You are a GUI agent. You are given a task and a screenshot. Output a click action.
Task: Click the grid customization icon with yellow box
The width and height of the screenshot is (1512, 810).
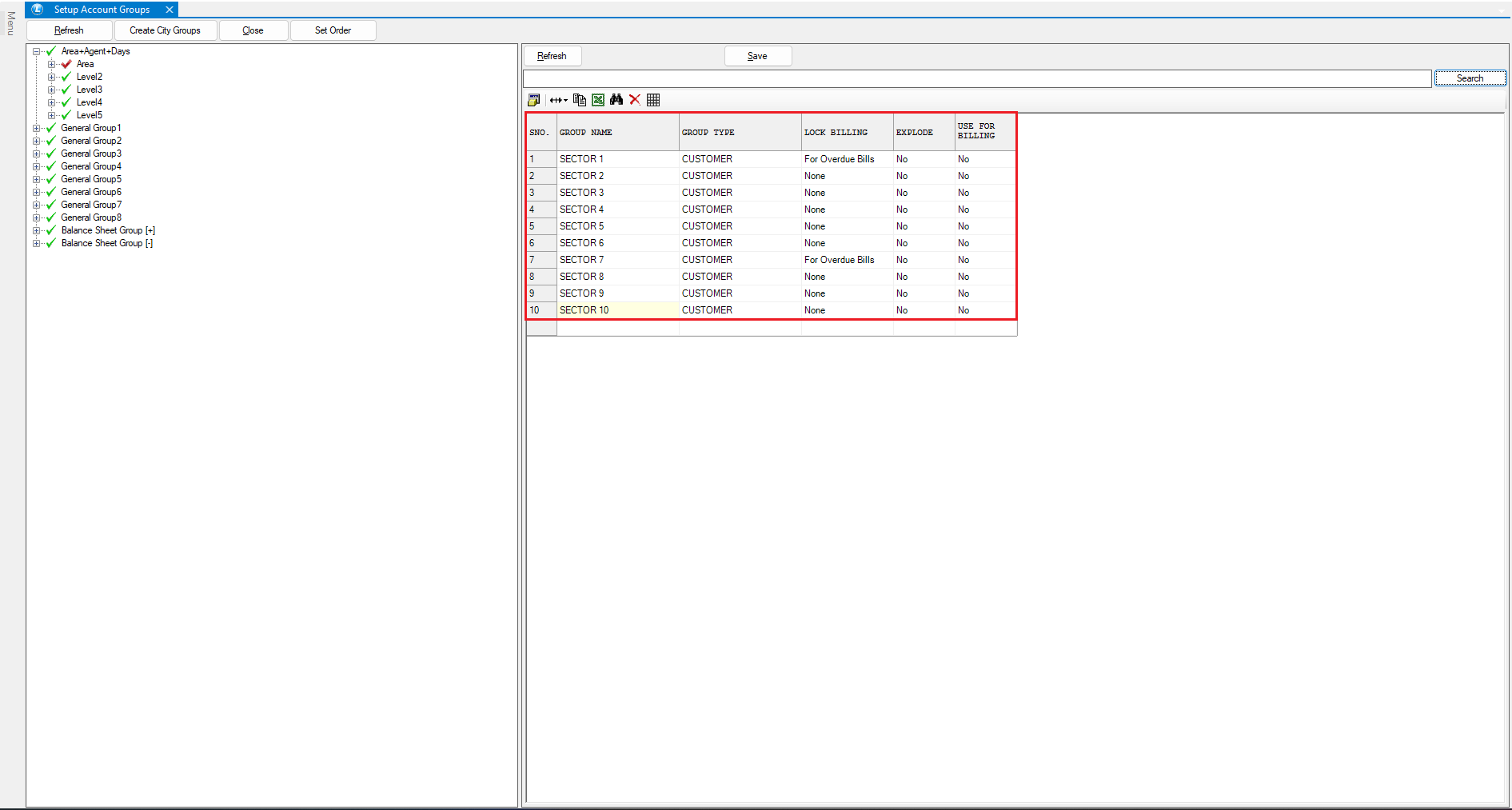[x=533, y=100]
